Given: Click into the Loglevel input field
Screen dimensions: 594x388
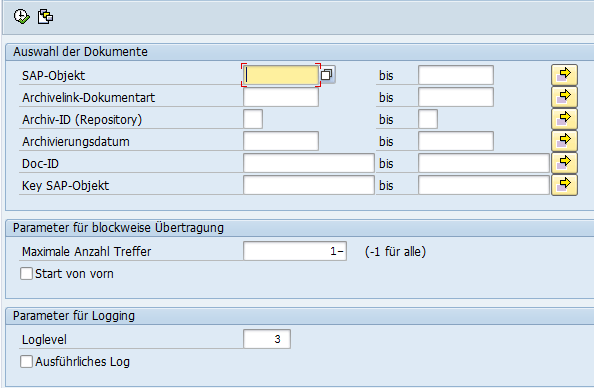Looking at the screenshot, I should [x=267, y=339].
